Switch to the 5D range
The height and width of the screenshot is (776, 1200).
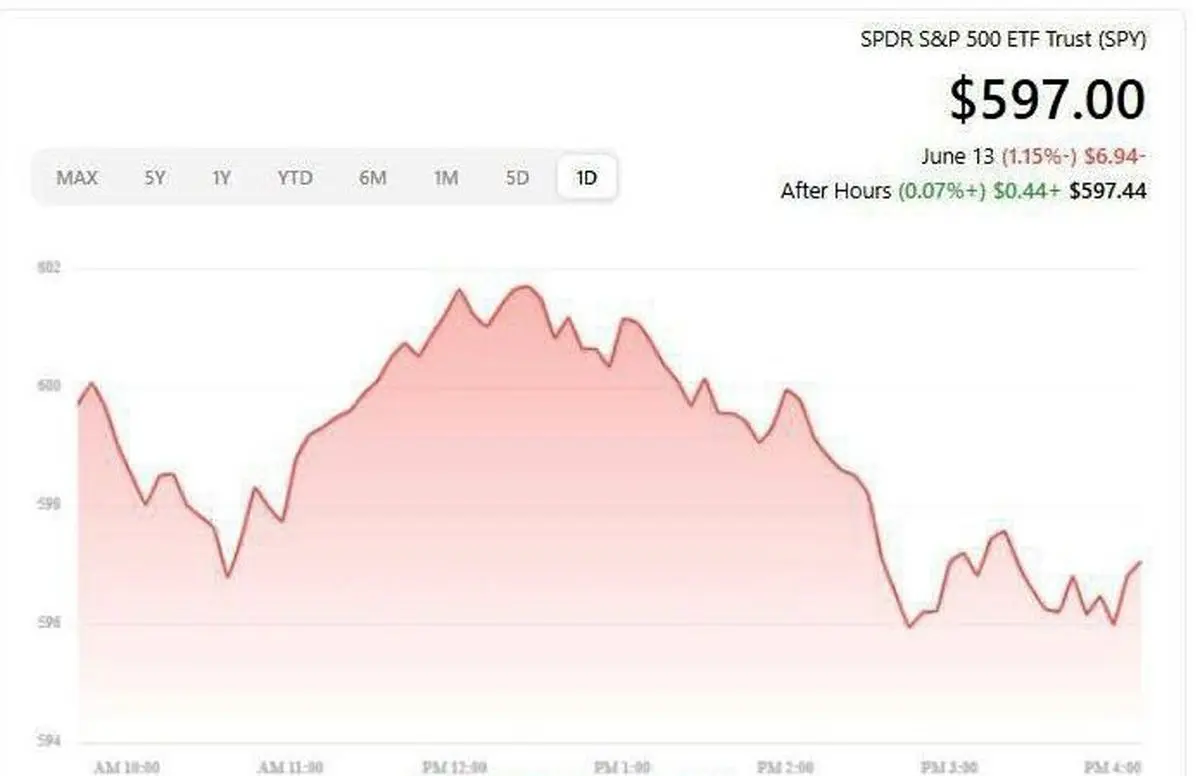pyautogui.click(x=516, y=179)
